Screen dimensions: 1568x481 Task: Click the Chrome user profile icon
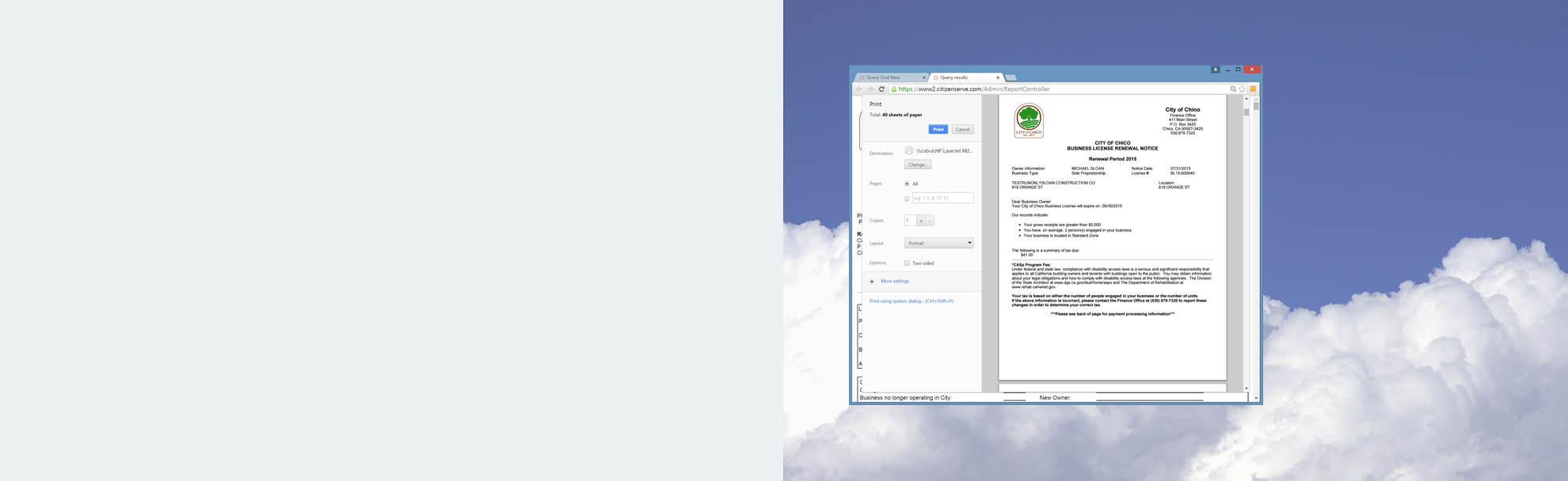[1215, 70]
